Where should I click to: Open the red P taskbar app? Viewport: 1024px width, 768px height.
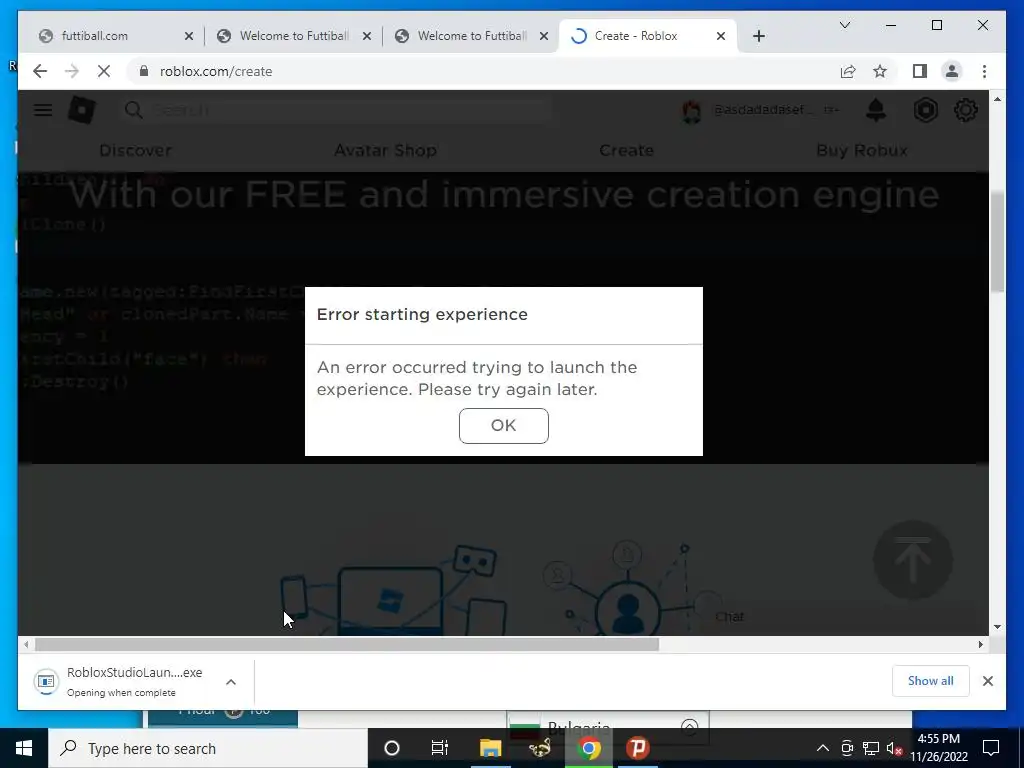637,748
